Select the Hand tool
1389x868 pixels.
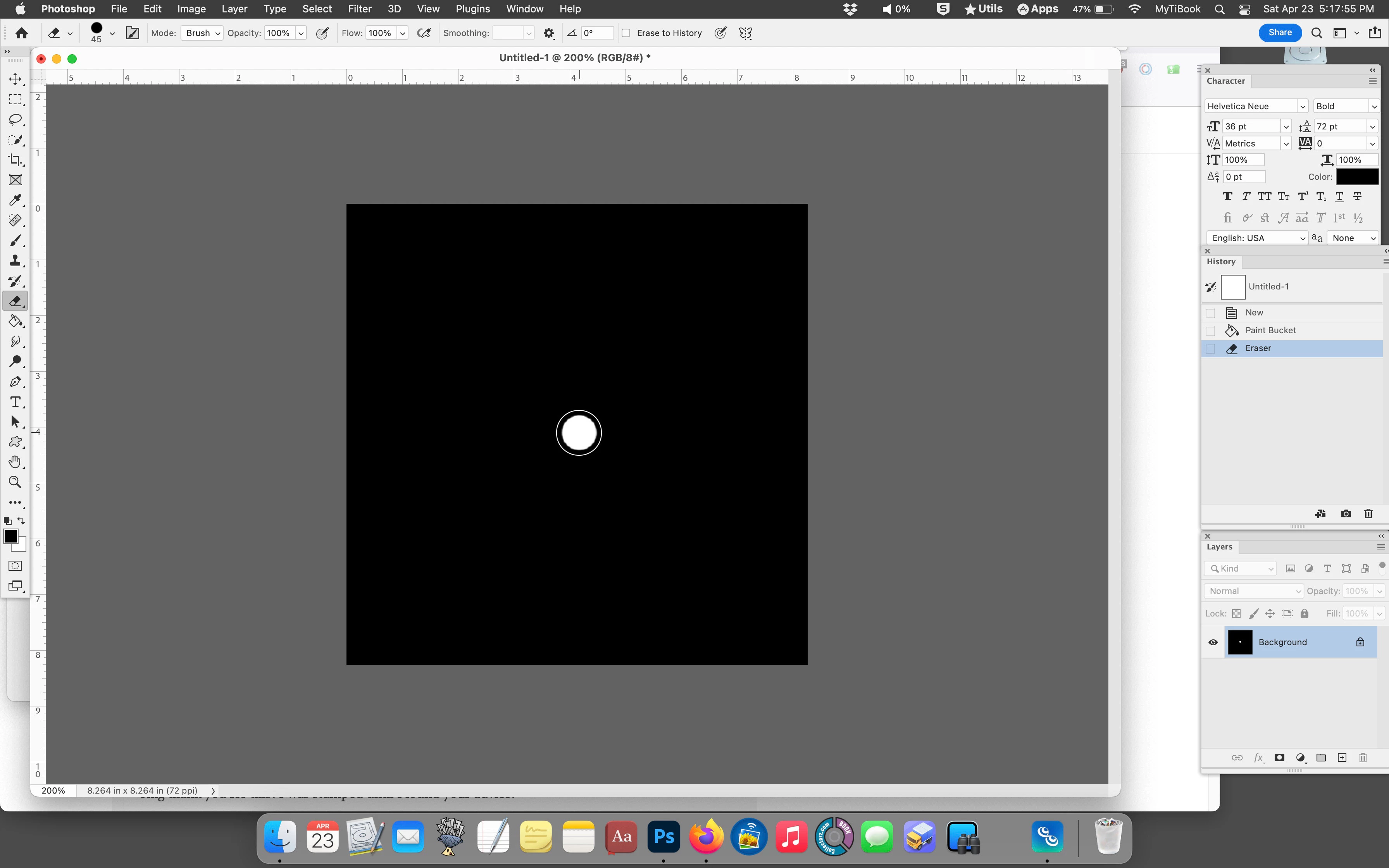[x=16, y=462]
